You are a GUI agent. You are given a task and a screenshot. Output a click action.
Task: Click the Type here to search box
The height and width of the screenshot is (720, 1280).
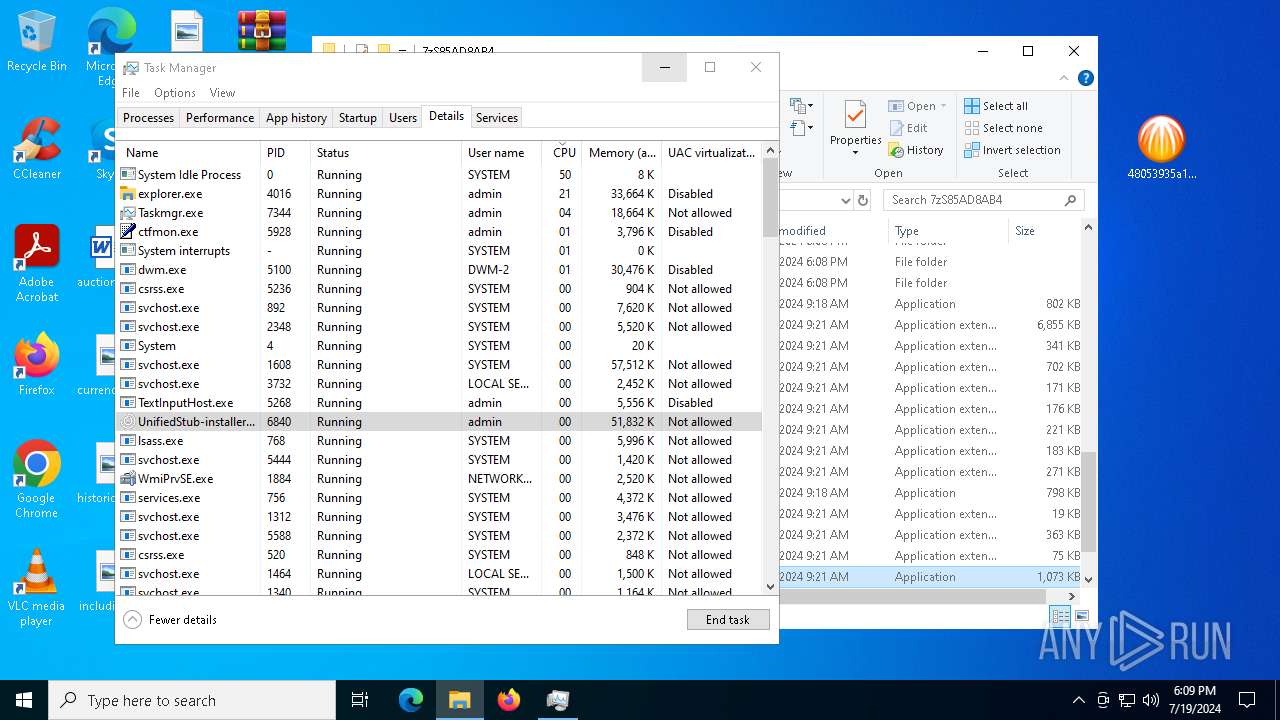pyautogui.click(x=192, y=700)
